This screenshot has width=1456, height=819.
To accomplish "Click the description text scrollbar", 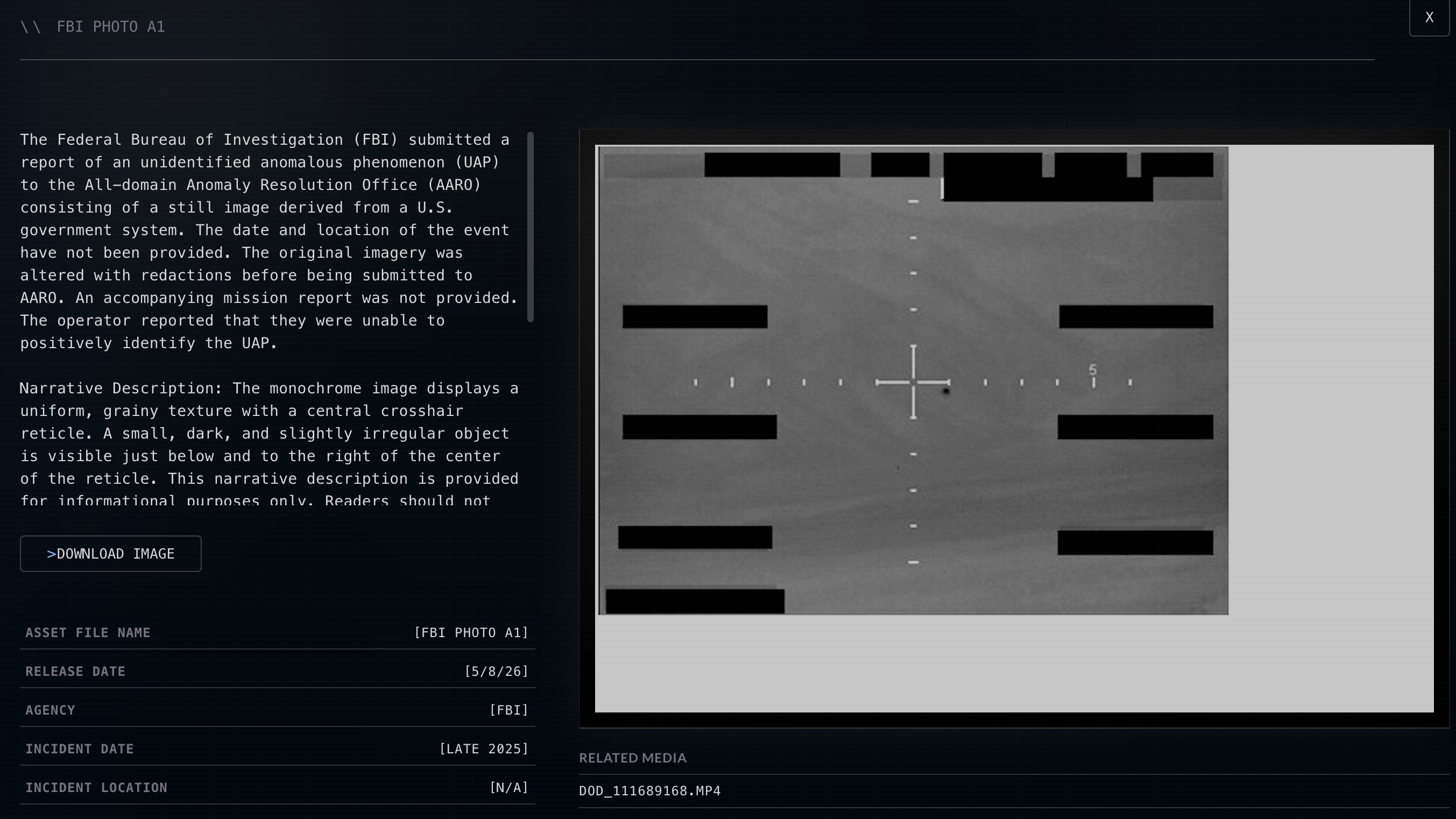I will pos(530,227).
